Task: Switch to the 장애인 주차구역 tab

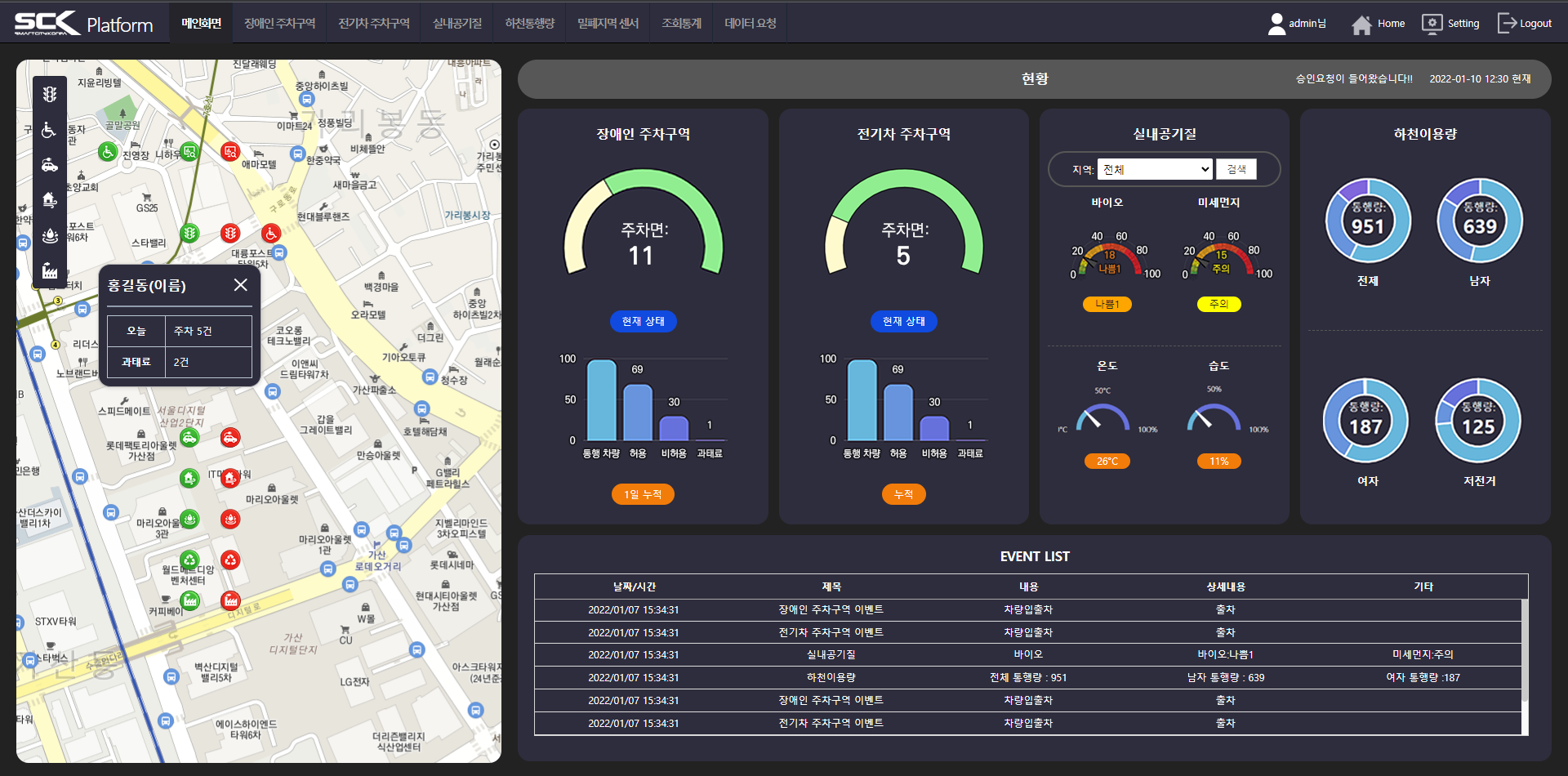Action: coord(279,24)
